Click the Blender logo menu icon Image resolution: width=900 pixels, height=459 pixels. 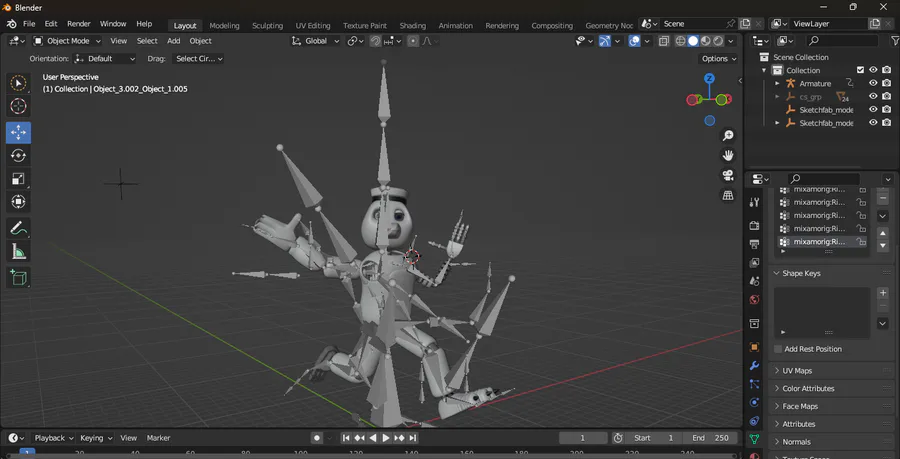coord(11,24)
